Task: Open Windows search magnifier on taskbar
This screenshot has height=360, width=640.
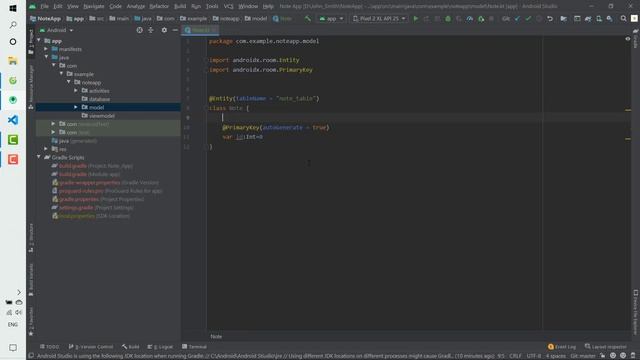Action: pyautogui.click(x=13, y=25)
